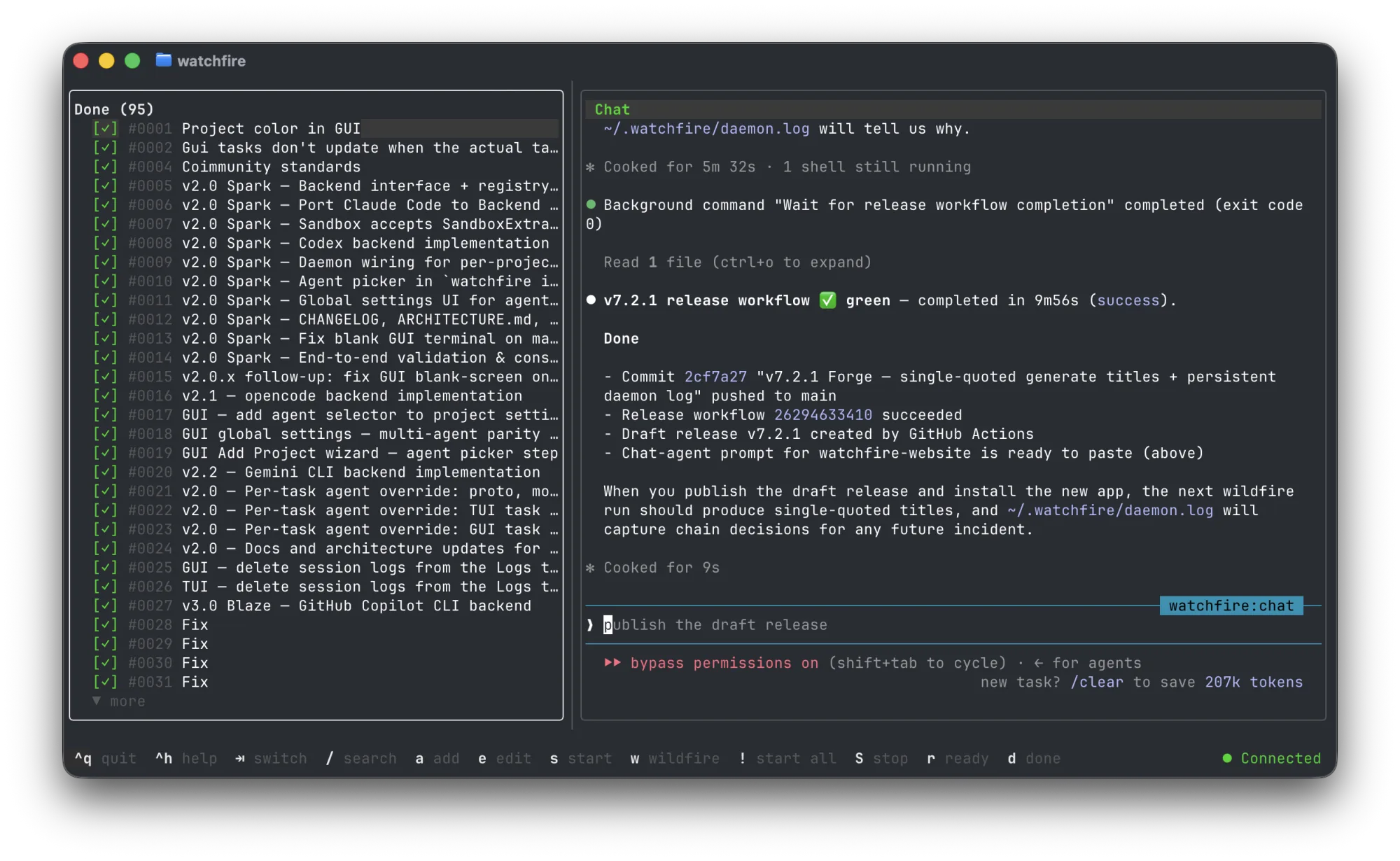
Task: Toggle the checkbox for task #0025
Action: point(105,567)
